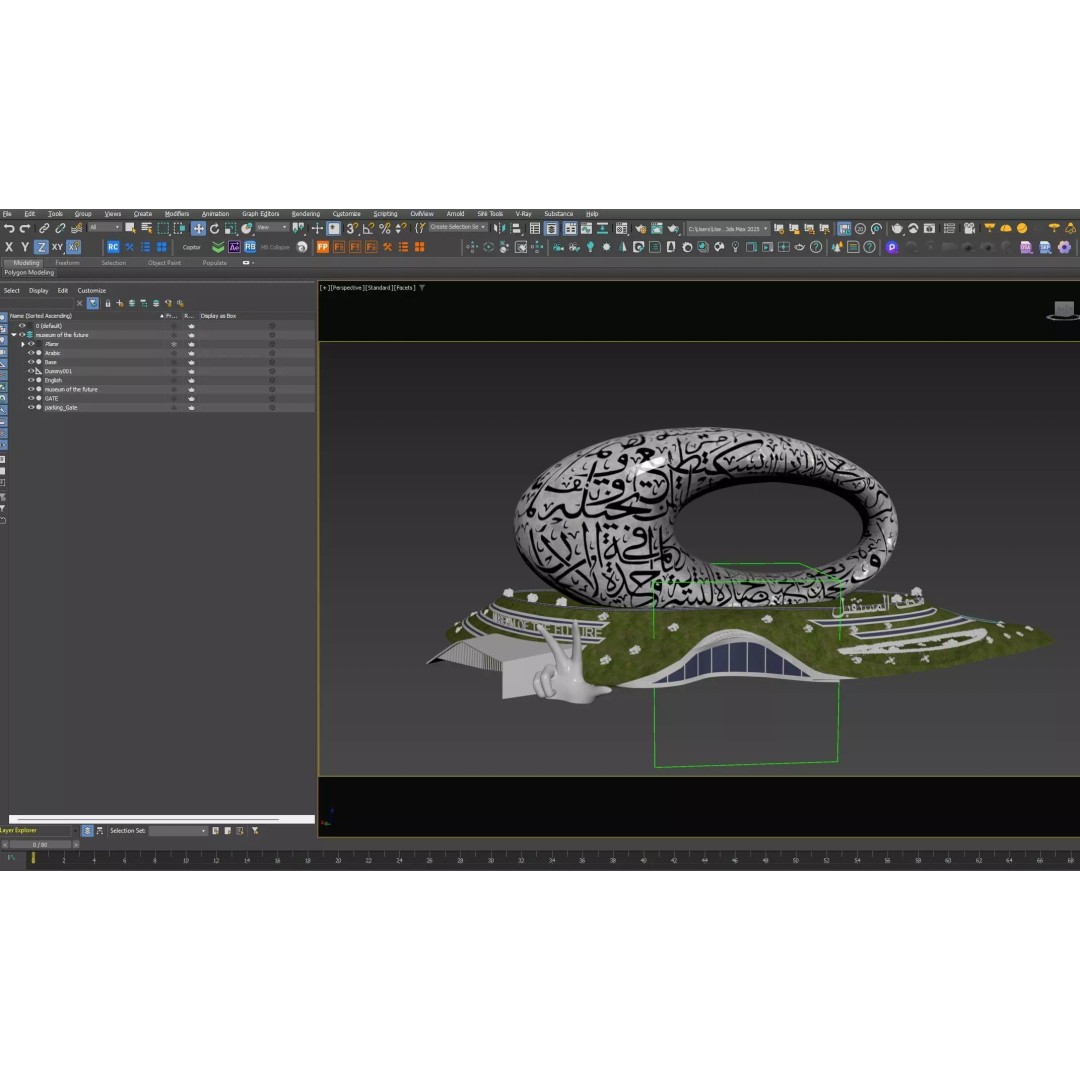This screenshot has width=1080, height=1080.
Task: Toggle visibility of the English object
Action: click(x=30, y=380)
